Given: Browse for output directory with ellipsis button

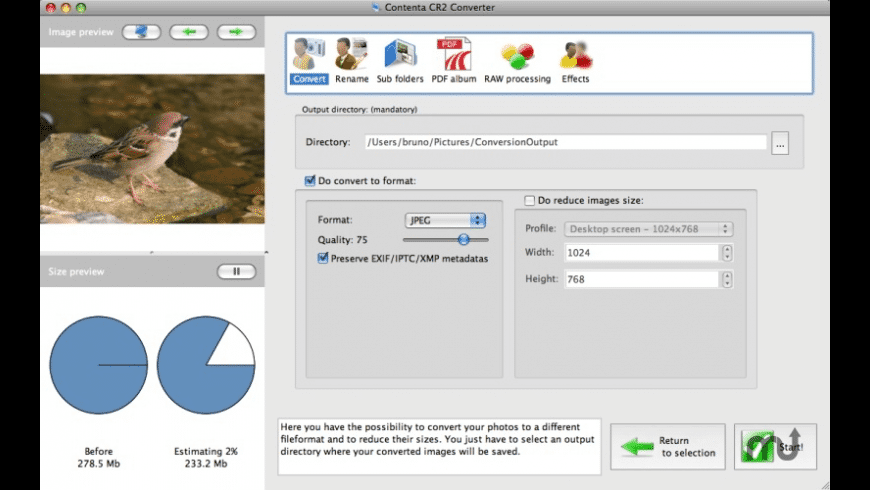Looking at the screenshot, I should 780,143.
